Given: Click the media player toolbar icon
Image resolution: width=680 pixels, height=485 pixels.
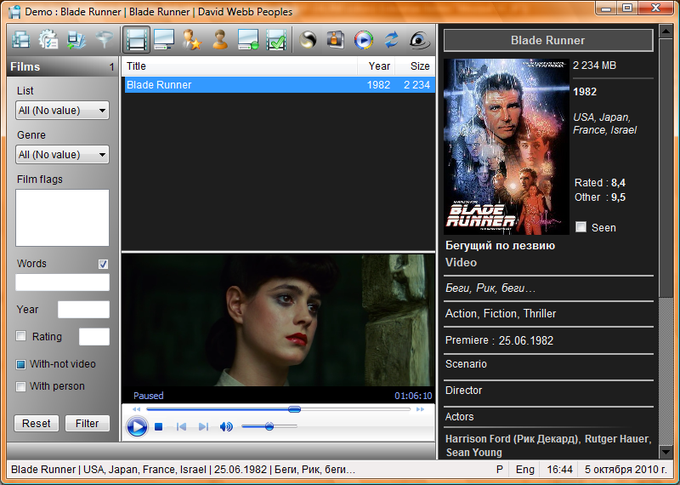Looking at the screenshot, I should coord(363,40).
